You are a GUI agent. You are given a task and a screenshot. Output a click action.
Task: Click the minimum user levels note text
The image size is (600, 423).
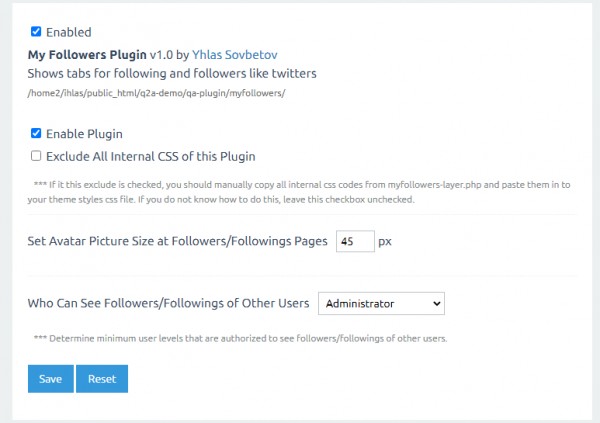coord(240,338)
